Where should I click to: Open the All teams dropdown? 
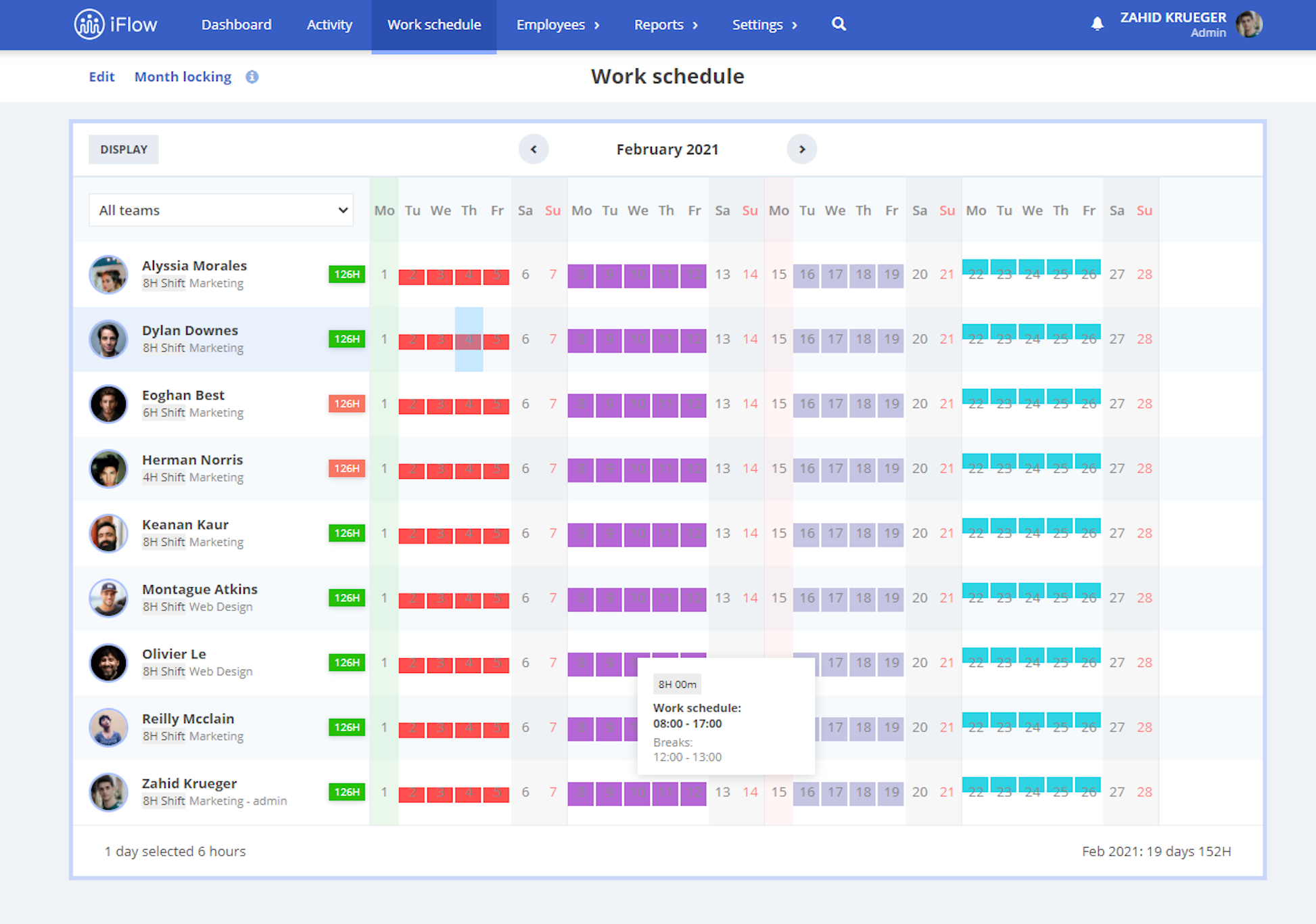[221, 210]
